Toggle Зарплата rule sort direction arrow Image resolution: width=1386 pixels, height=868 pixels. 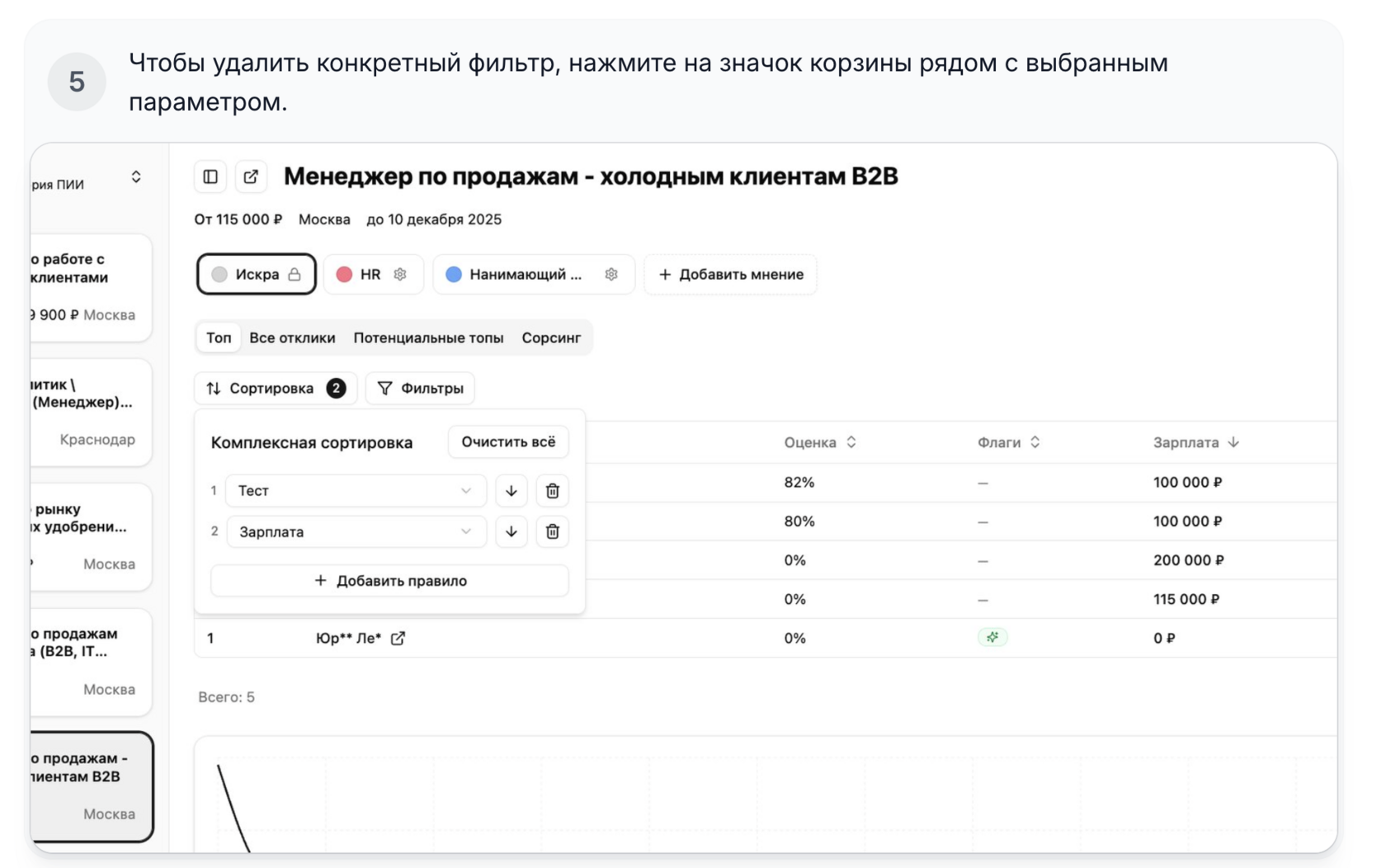coord(511,531)
